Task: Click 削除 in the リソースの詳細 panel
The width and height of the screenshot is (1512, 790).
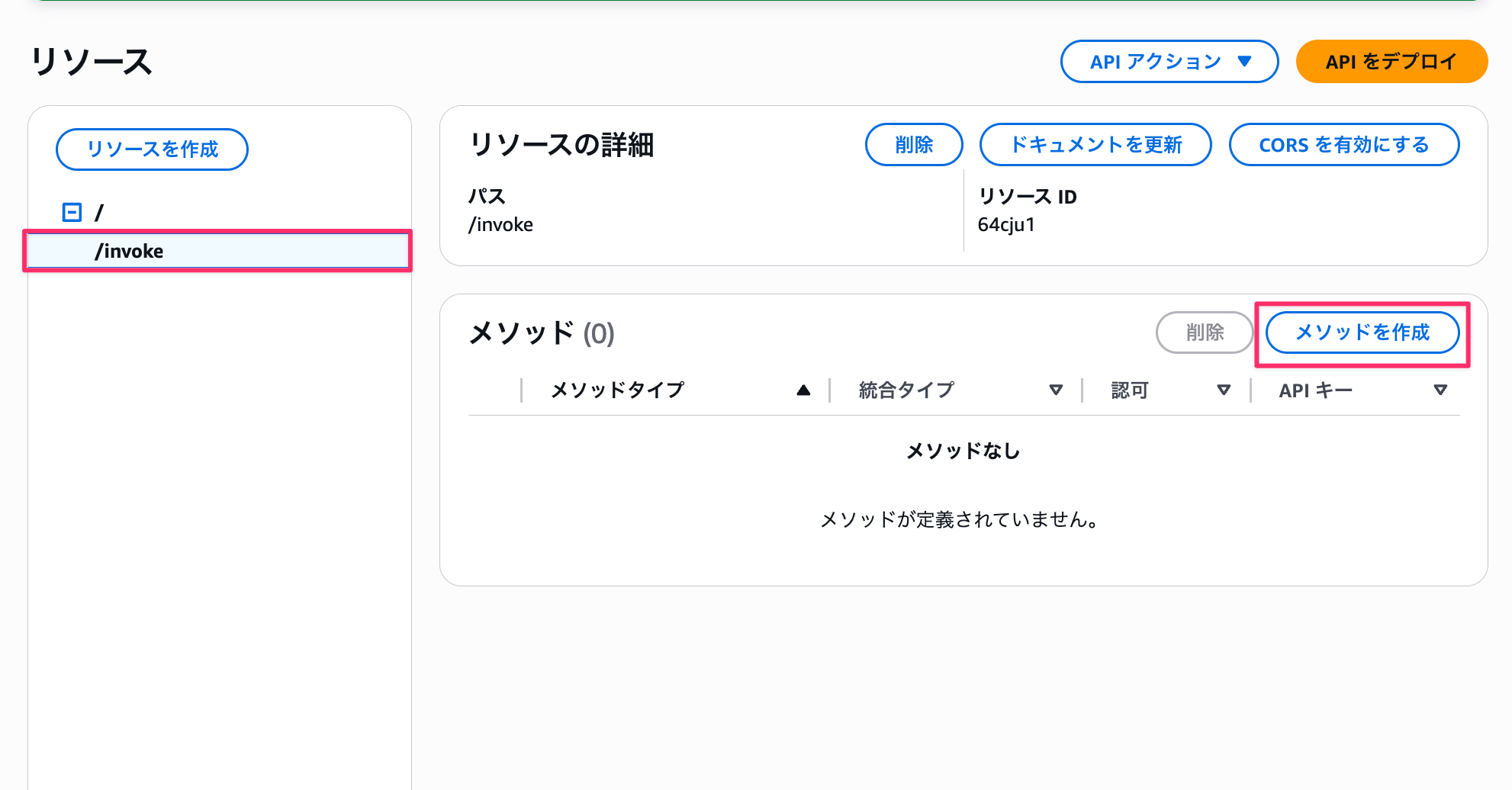Action: coord(914,145)
